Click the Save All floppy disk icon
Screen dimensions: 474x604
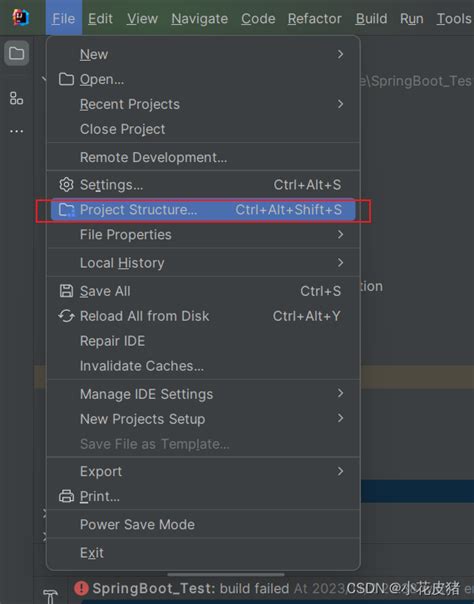coord(66,291)
